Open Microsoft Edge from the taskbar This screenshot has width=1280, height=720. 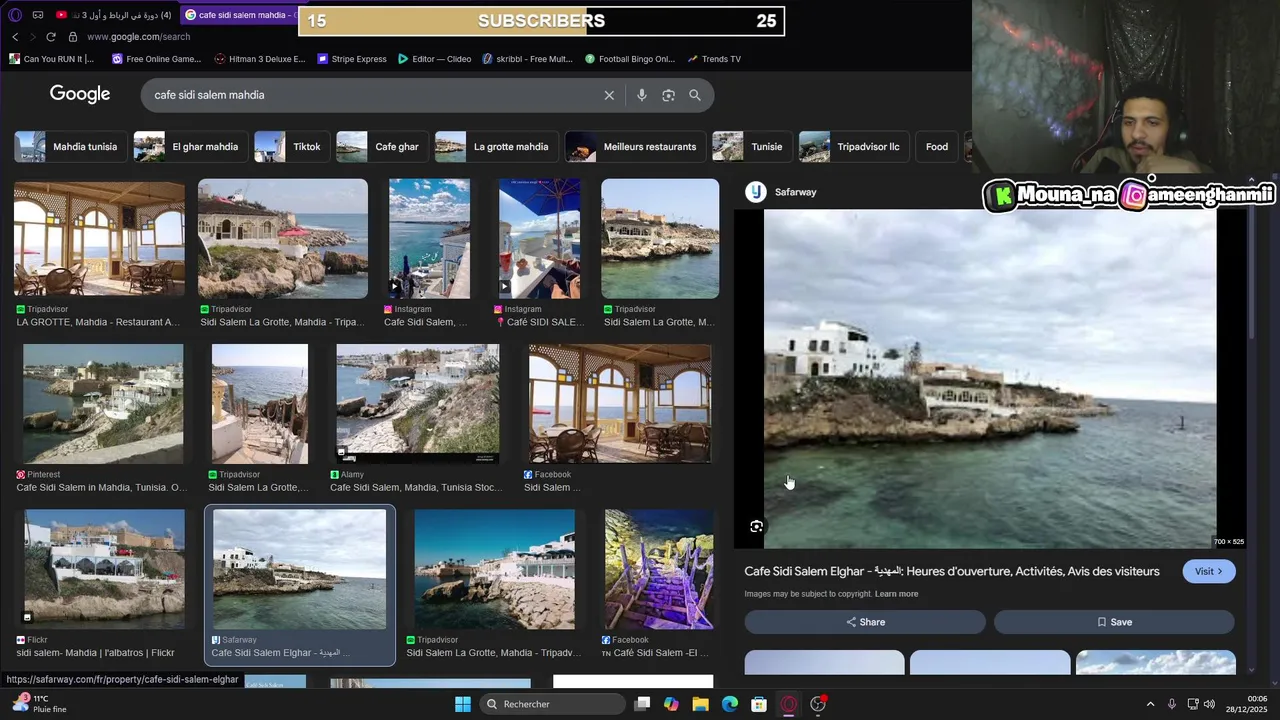point(730,704)
